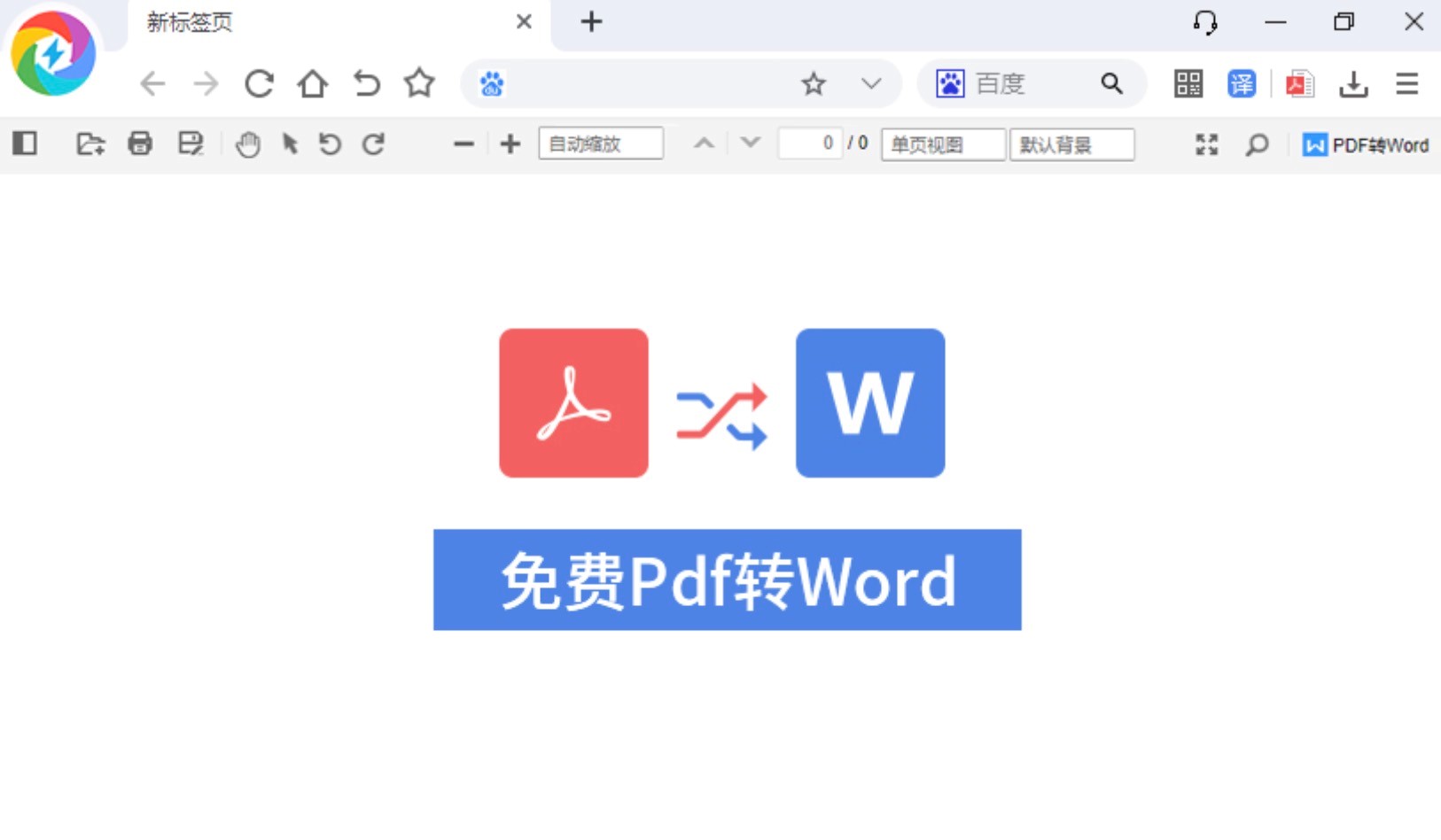Zoom in using the plus button
Image resolution: width=1441 pixels, height=840 pixels.
tap(510, 144)
